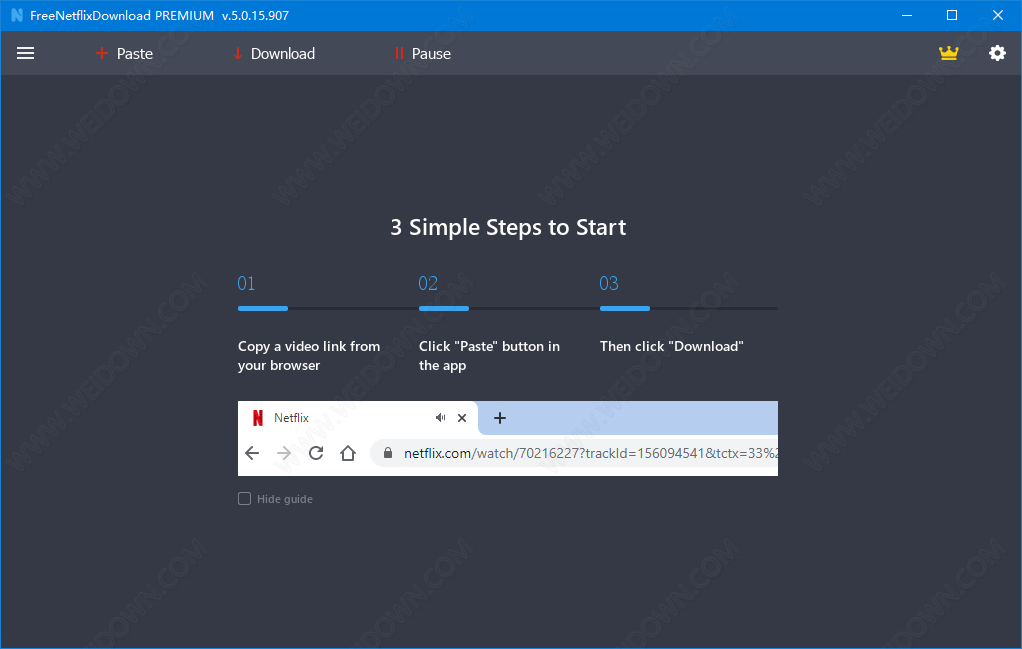Click "Then click Download" text
This screenshot has width=1022, height=649.
(671, 346)
